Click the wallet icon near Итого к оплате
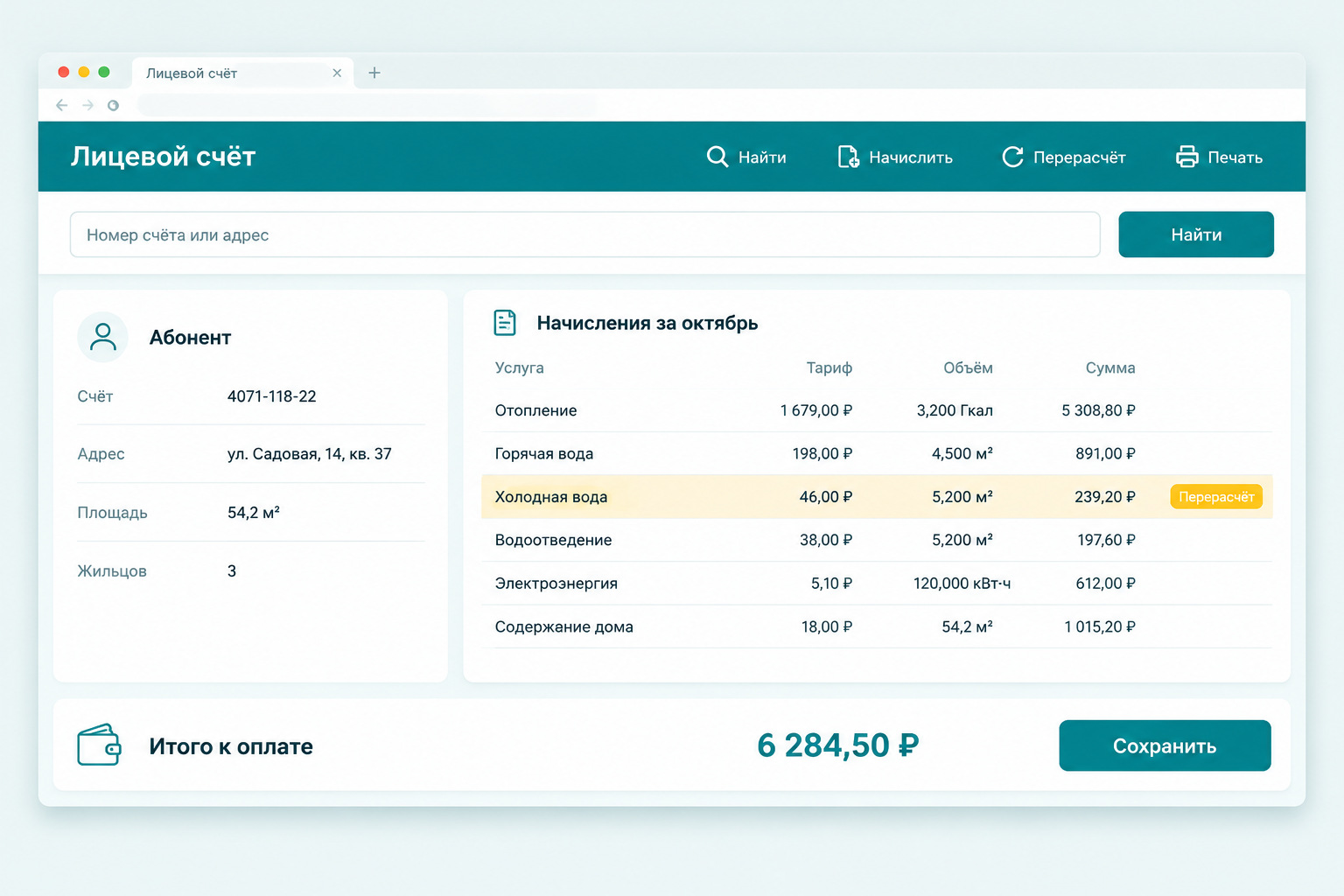The image size is (1344, 896). (99, 745)
